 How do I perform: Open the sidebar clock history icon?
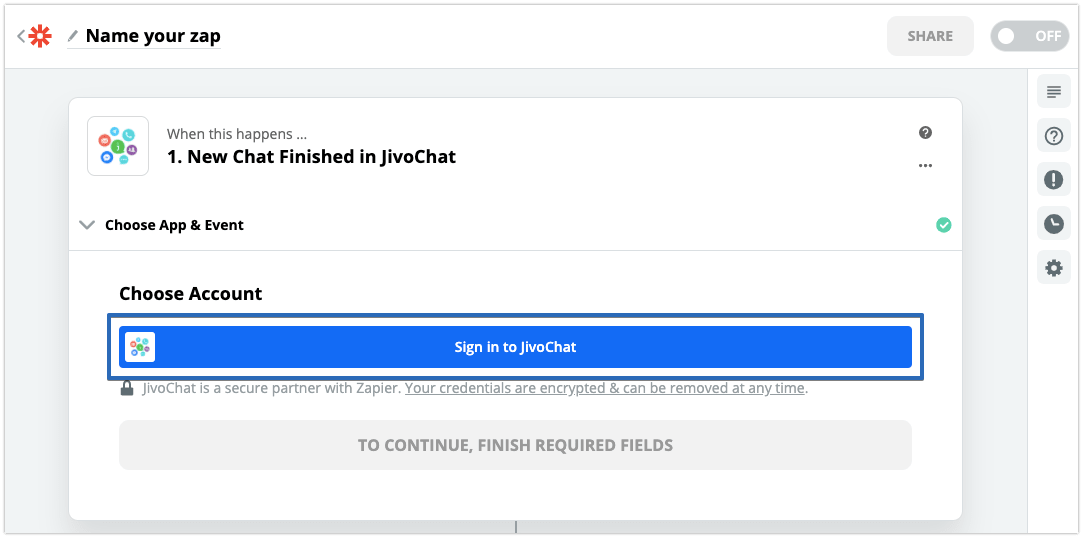pyautogui.click(x=1053, y=224)
